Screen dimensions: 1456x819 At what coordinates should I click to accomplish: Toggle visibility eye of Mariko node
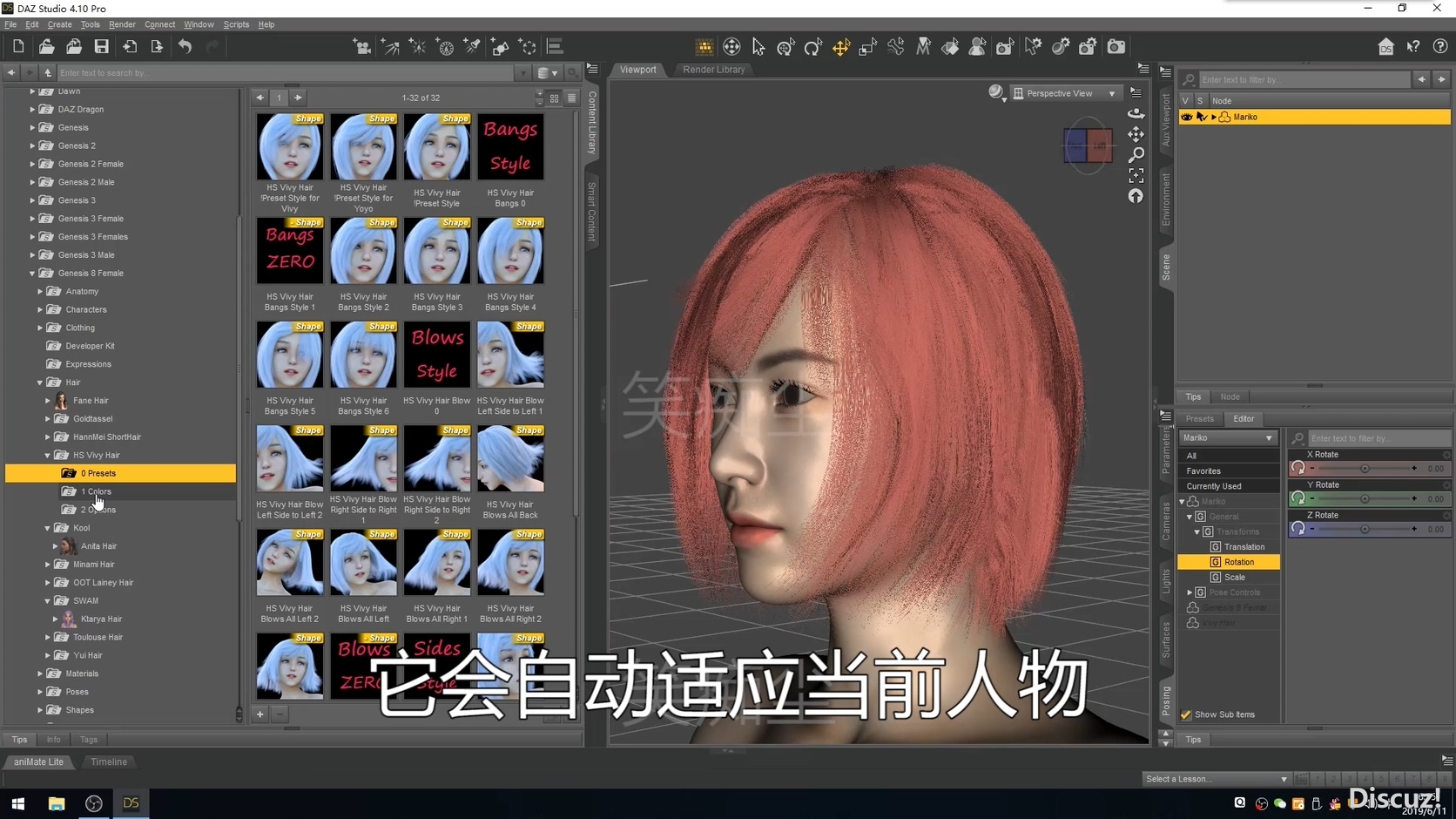pos(1186,117)
